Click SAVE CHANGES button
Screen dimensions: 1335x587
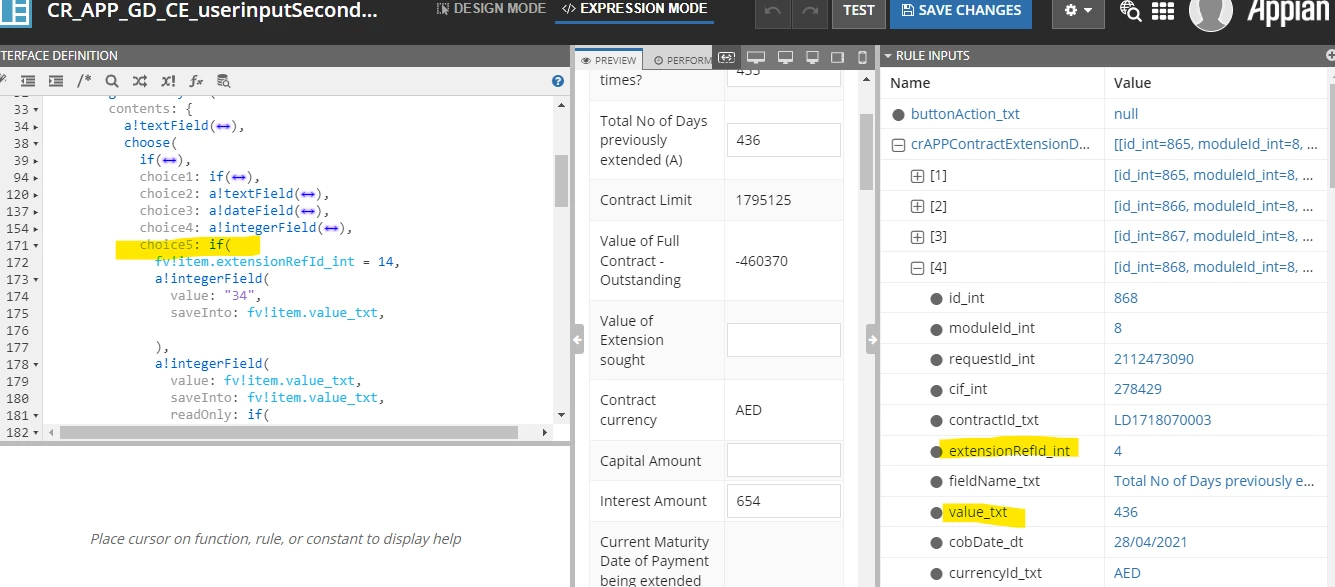tap(961, 11)
